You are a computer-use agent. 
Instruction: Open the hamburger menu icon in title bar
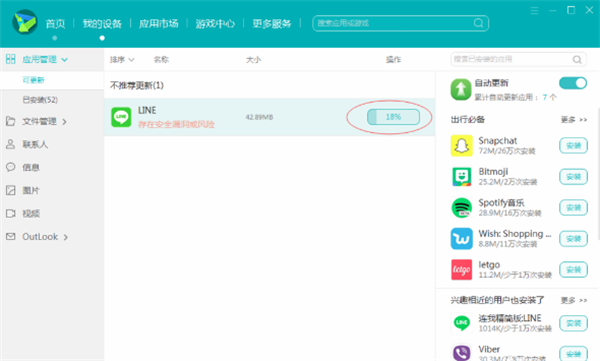pos(535,11)
